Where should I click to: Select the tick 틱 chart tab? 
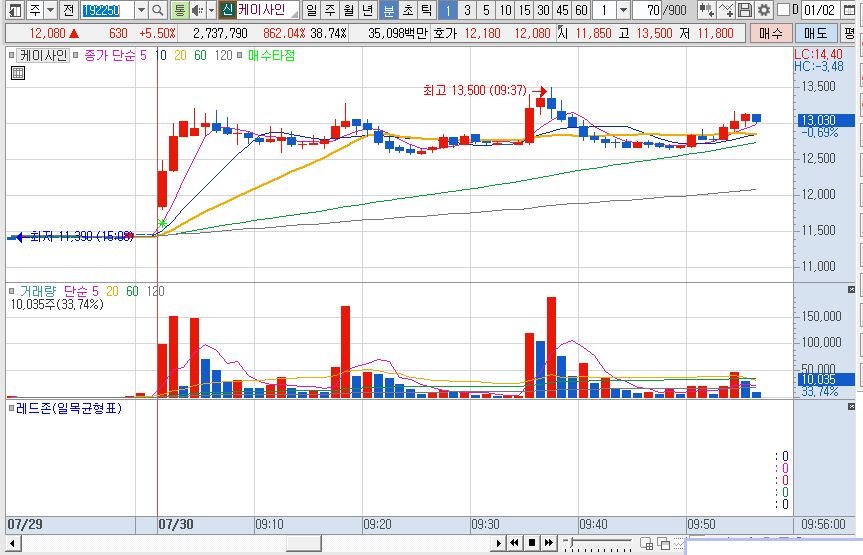(427, 10)
